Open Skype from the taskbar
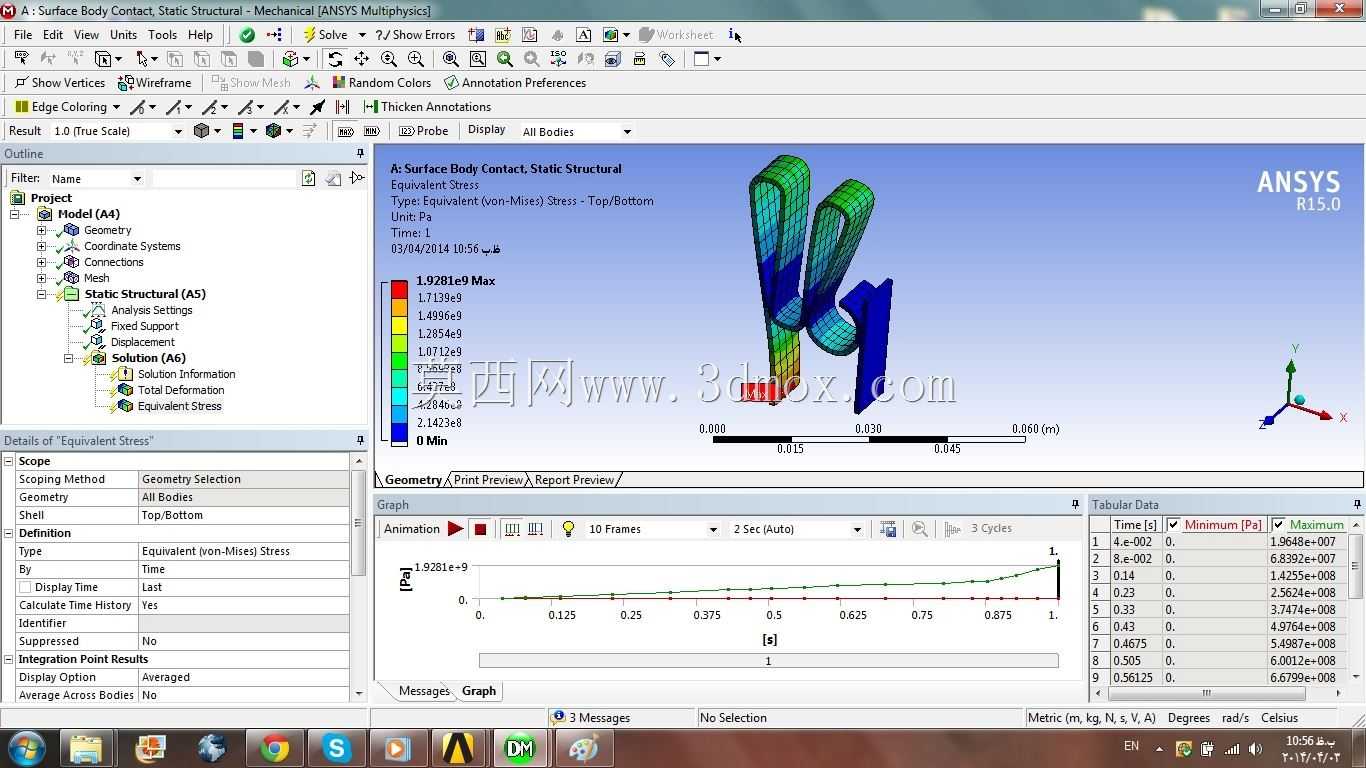The image size is (1366, 768). click(x=336, y=748)
